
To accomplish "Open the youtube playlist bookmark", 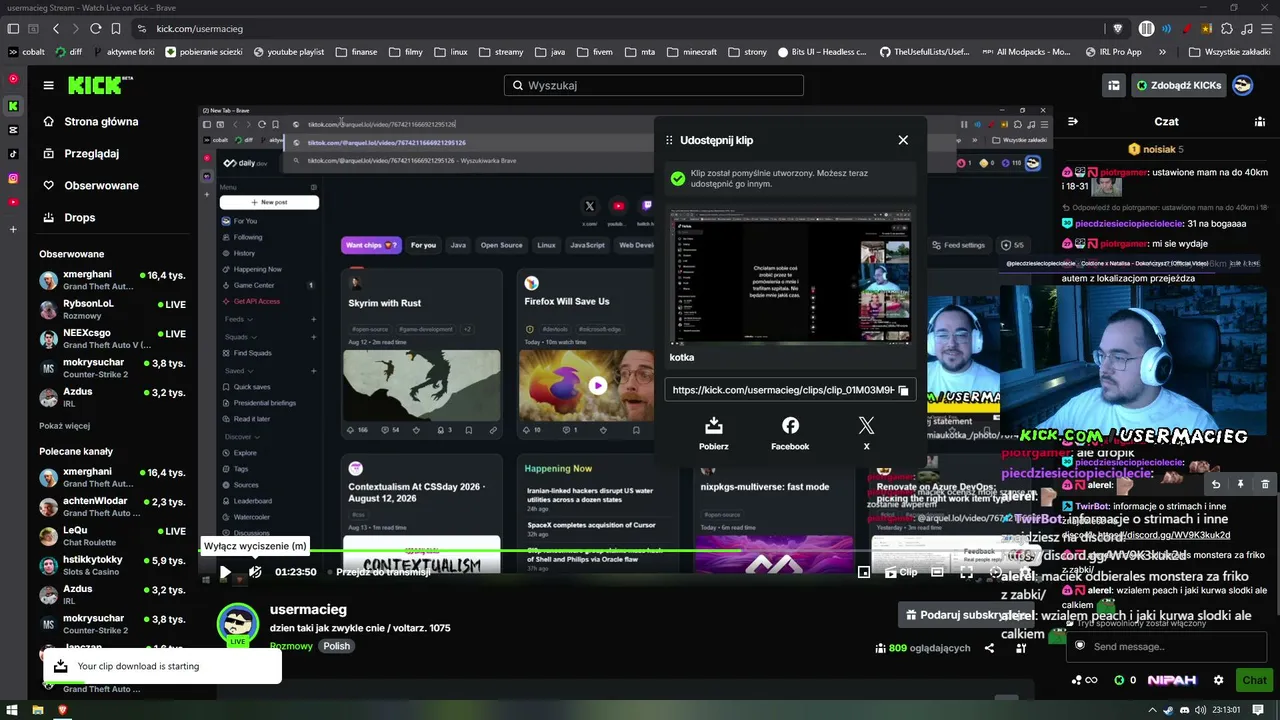I will tap(289, 52).
